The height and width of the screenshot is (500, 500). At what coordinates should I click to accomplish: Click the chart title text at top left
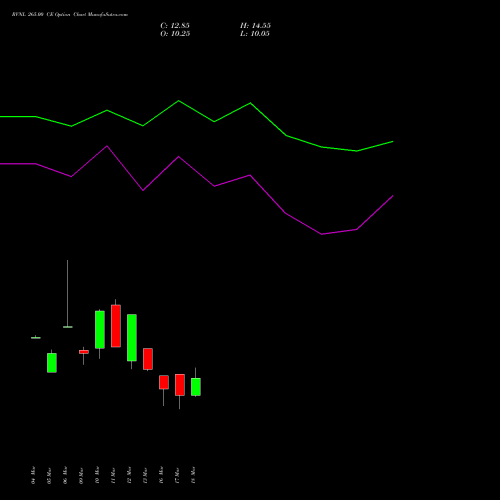(70, 15)
